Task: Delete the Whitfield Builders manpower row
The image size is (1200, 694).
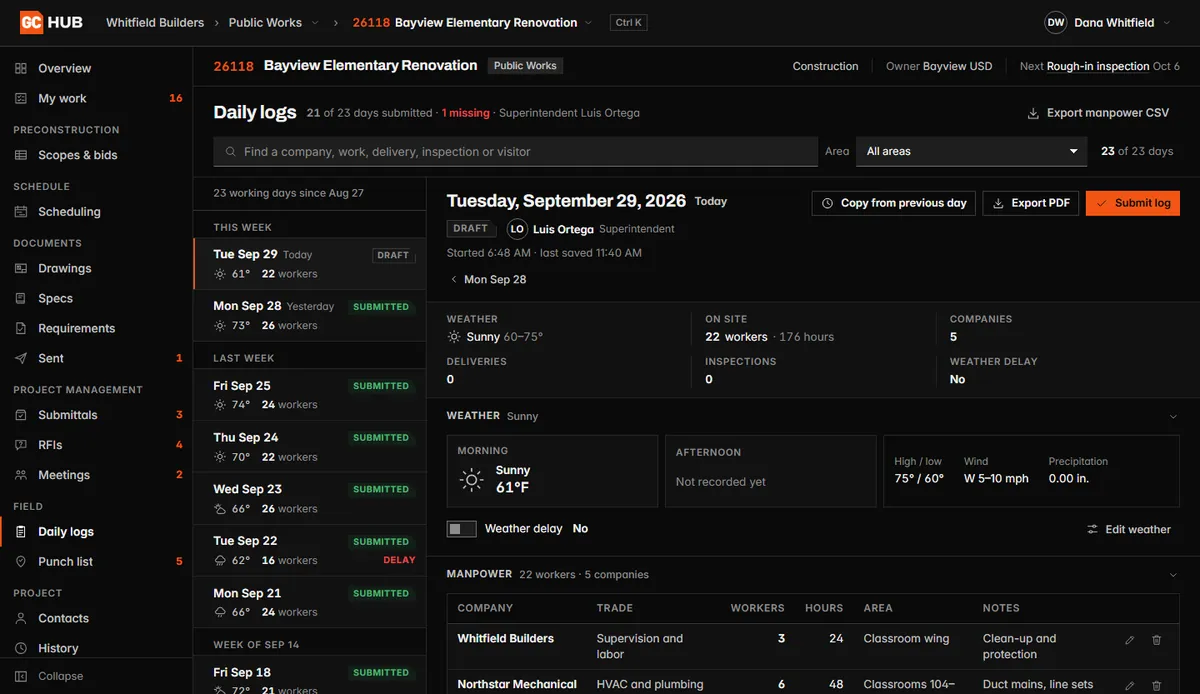Action: coord(1157,640)
